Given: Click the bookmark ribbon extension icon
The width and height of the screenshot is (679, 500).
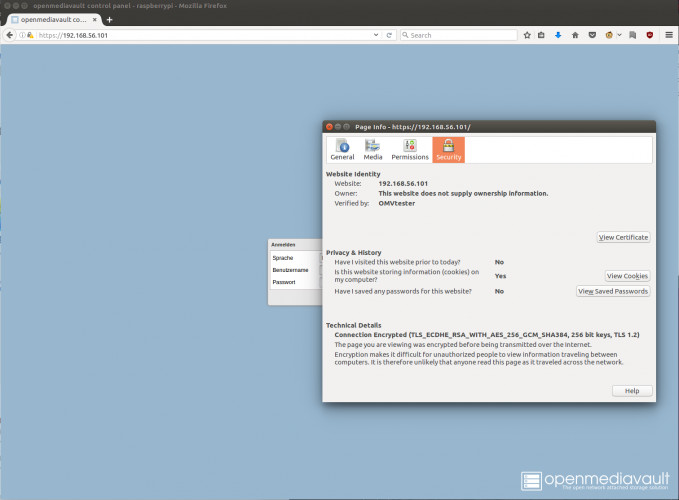Looking at the screenshot, I should pyautogui.click(x=633, y=35).
